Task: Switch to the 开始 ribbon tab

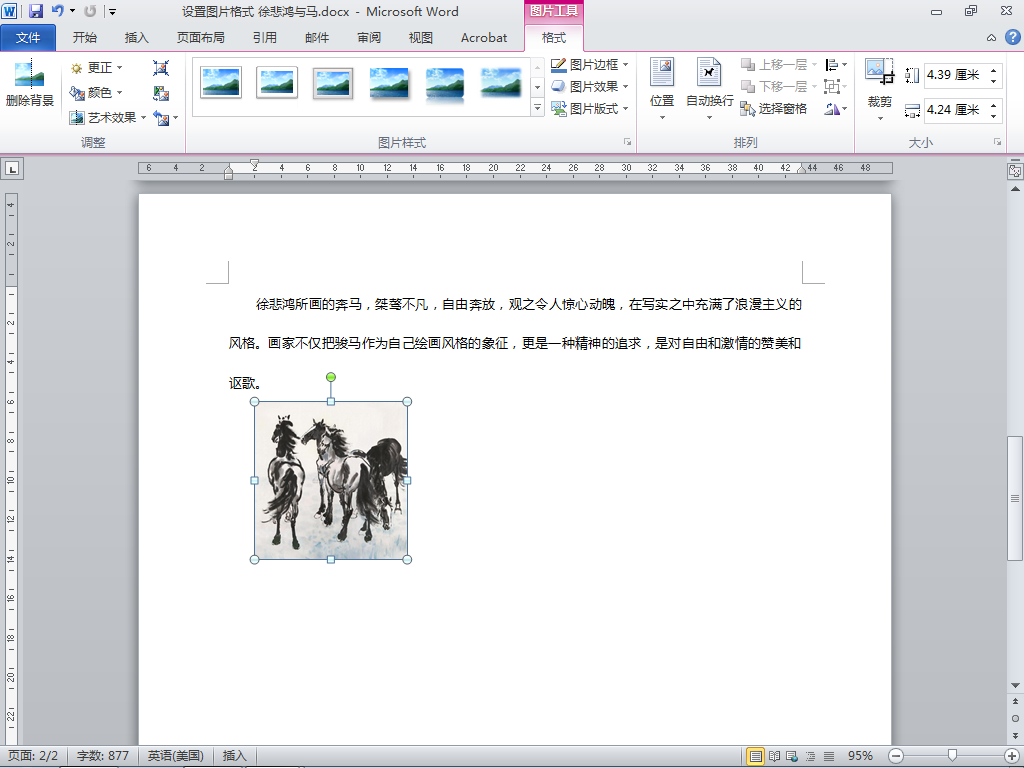Action: (x=85, y=38)
